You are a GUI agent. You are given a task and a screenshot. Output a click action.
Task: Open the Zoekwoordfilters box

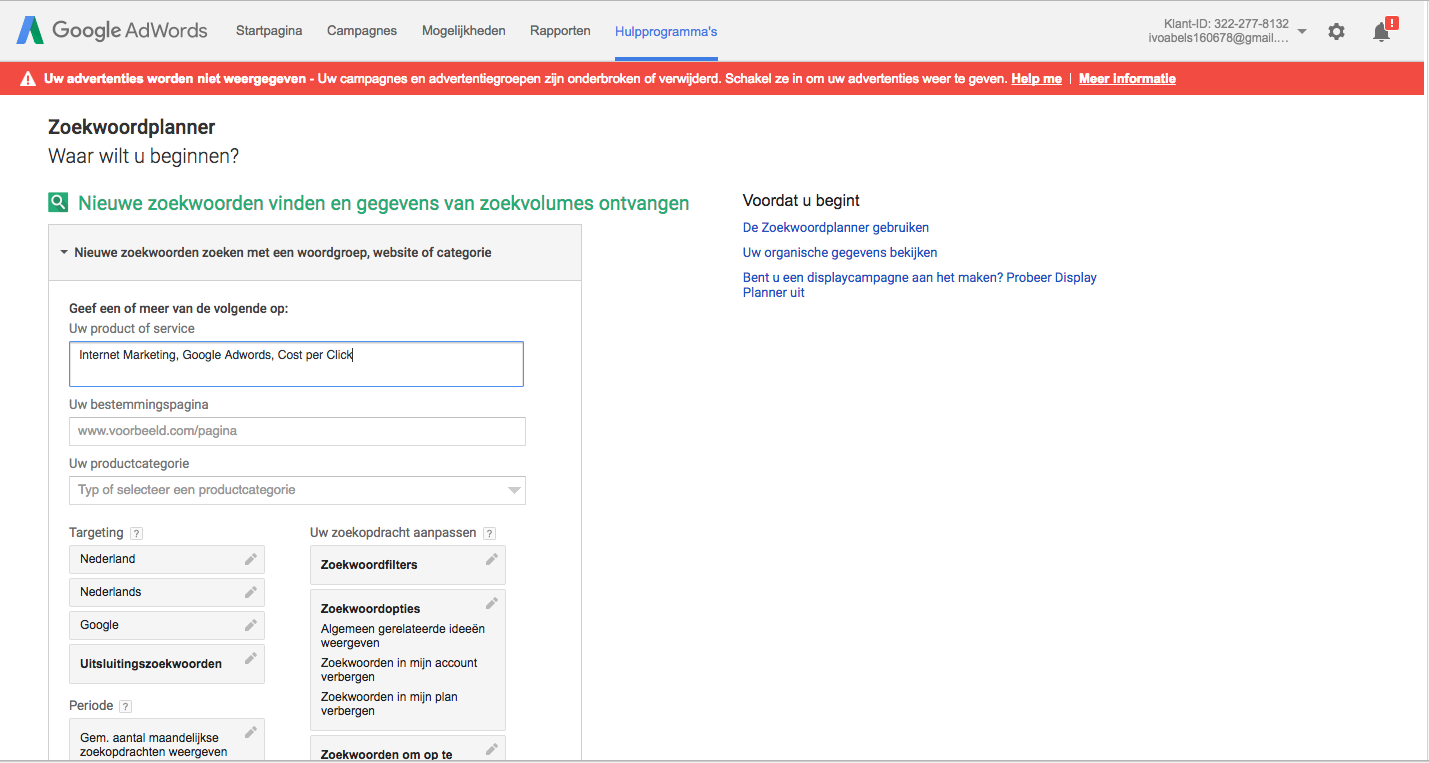408,565
